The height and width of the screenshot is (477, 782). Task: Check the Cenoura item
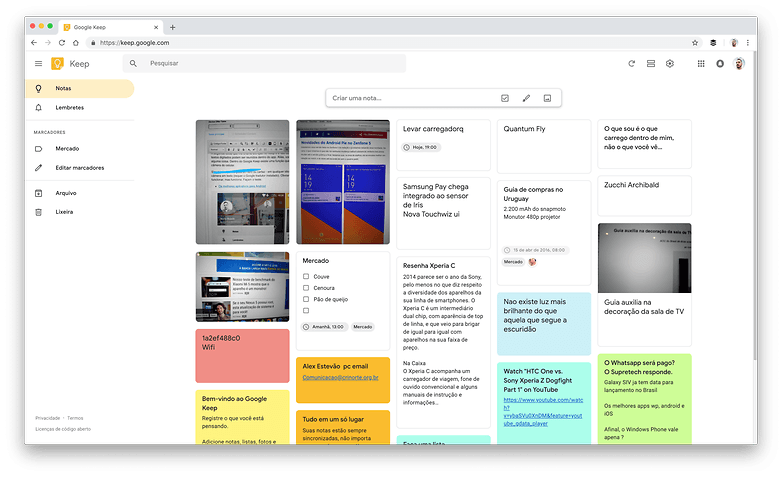pyautogui.click(x=306, y=288)
